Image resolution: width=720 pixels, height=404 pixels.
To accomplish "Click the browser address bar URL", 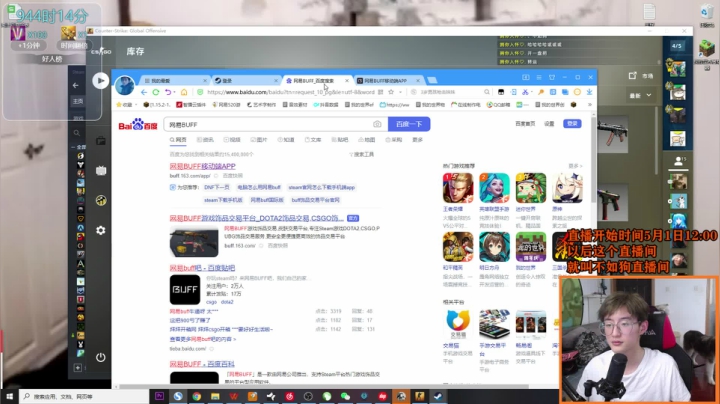I will (x=291, y=92).
